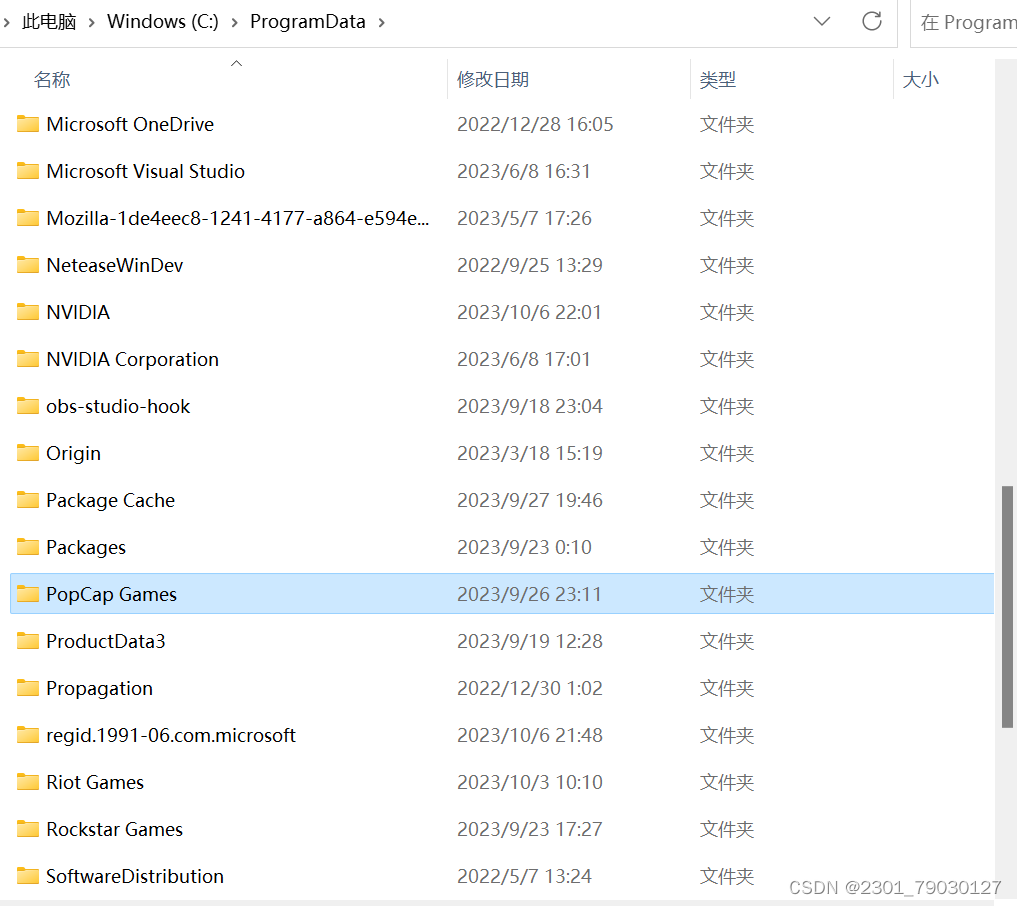The height and width of the screenshot is (906, 1017).
Task: Sort by the 名称 column header
Action: tap(52, 80)
